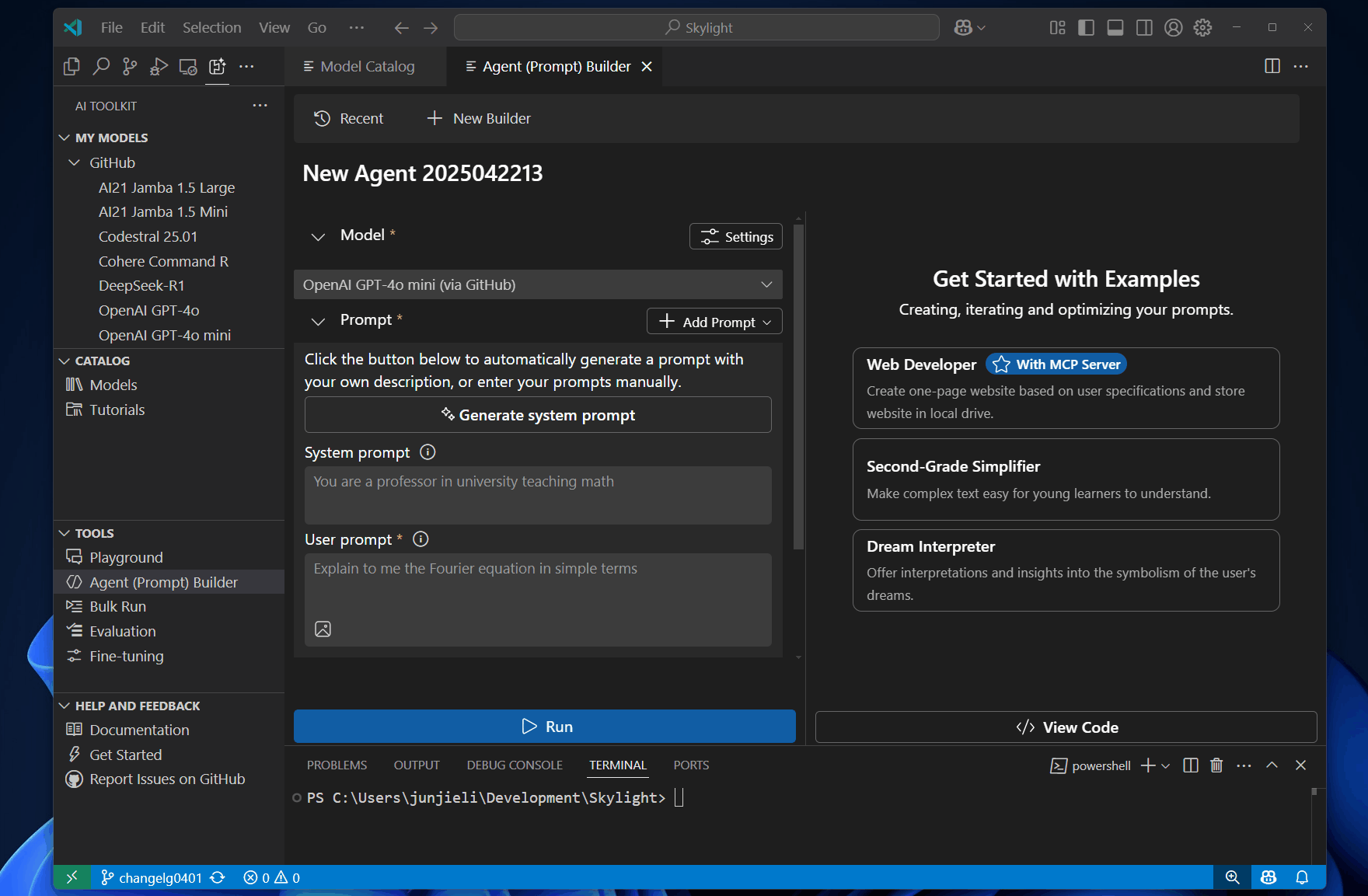Select the Remote Explorer icon

[187, 67]
